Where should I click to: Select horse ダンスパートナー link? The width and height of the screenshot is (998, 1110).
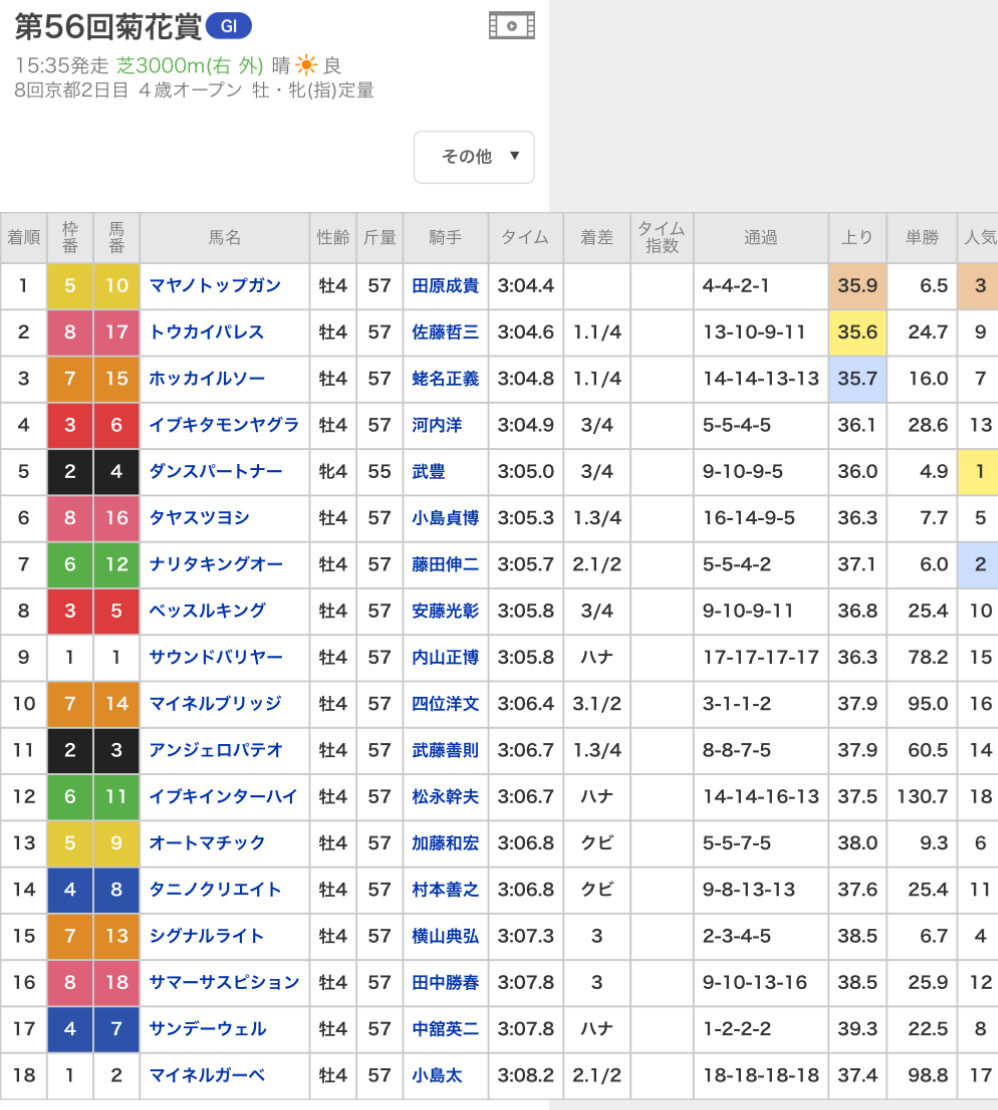(x=215, y=472)
